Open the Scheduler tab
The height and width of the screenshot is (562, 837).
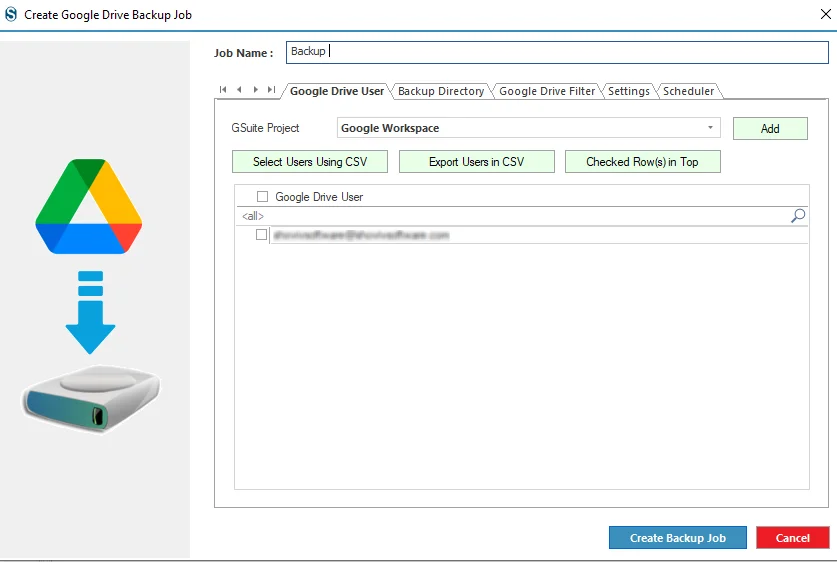point(689,91)
